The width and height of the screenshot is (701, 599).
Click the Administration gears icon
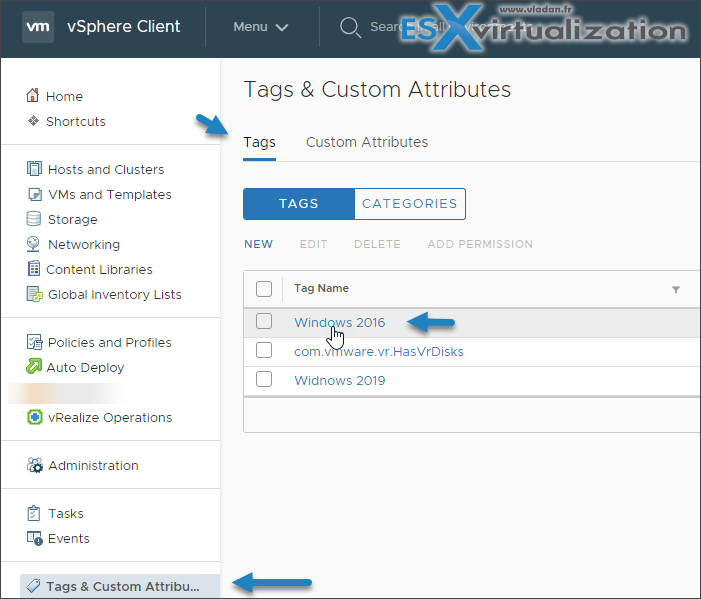point(34,465)
